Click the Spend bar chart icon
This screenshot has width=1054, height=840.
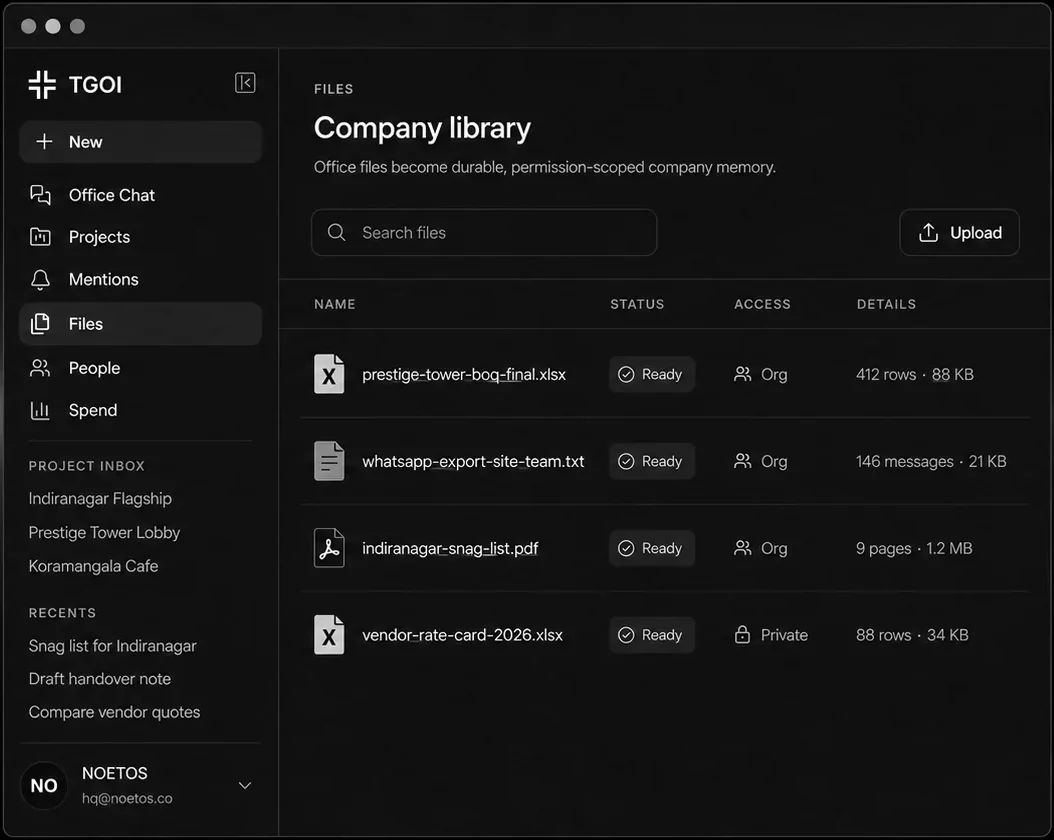click(40, 410)
